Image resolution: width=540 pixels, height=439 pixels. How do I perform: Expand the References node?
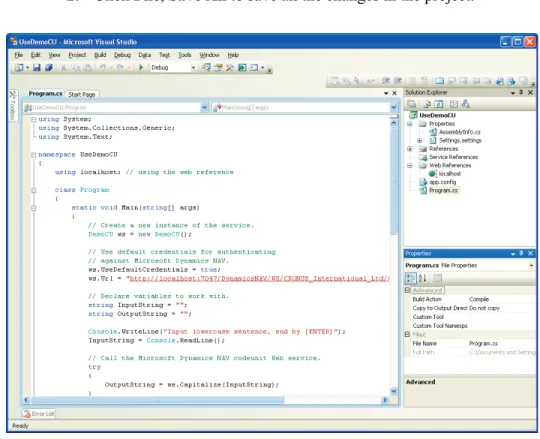coord(410,149)
